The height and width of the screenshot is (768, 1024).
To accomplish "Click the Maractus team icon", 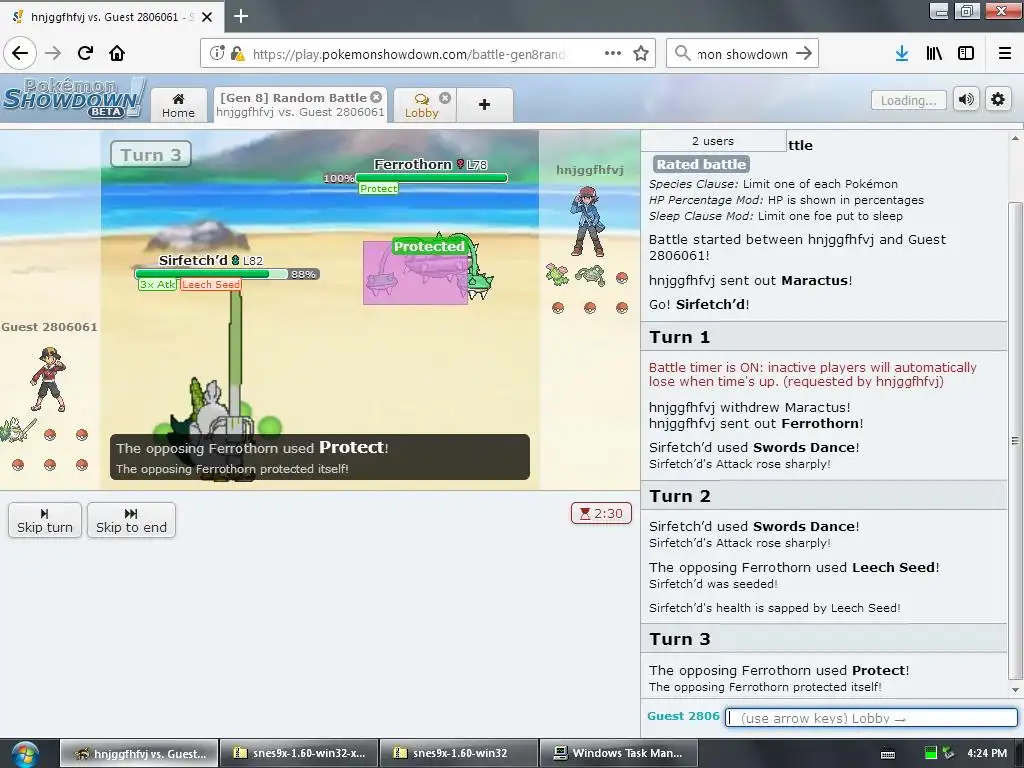I will [557, 275].
